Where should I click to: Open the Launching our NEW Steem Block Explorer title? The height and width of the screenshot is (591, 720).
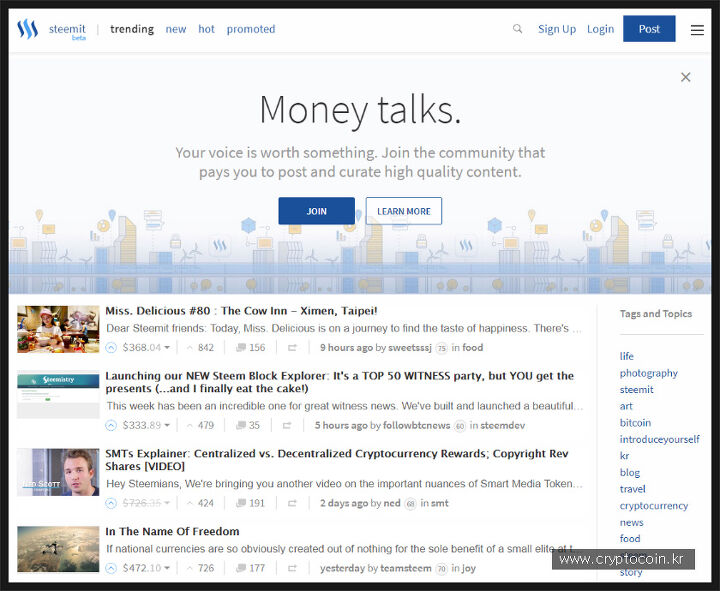click(x=339, y=382)
